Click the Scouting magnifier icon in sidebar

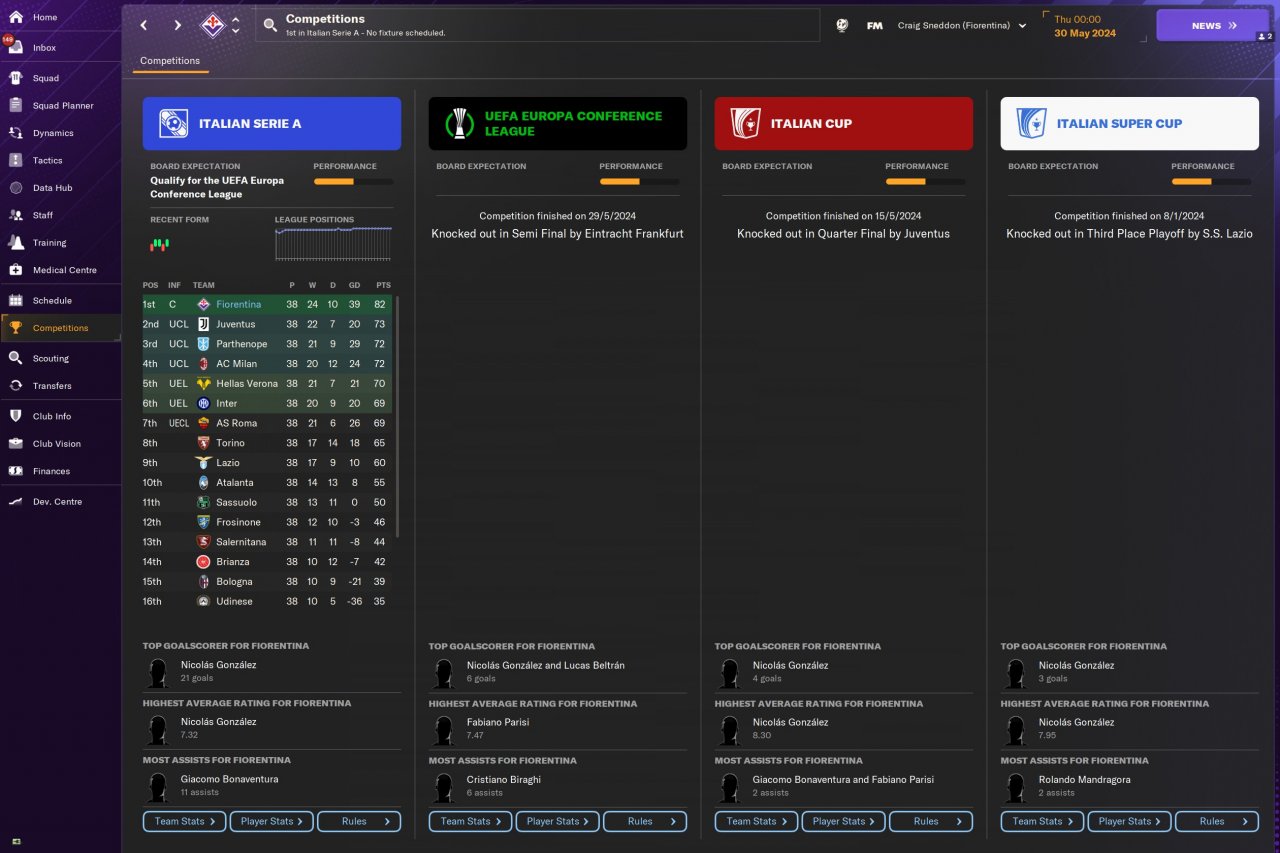15,358
